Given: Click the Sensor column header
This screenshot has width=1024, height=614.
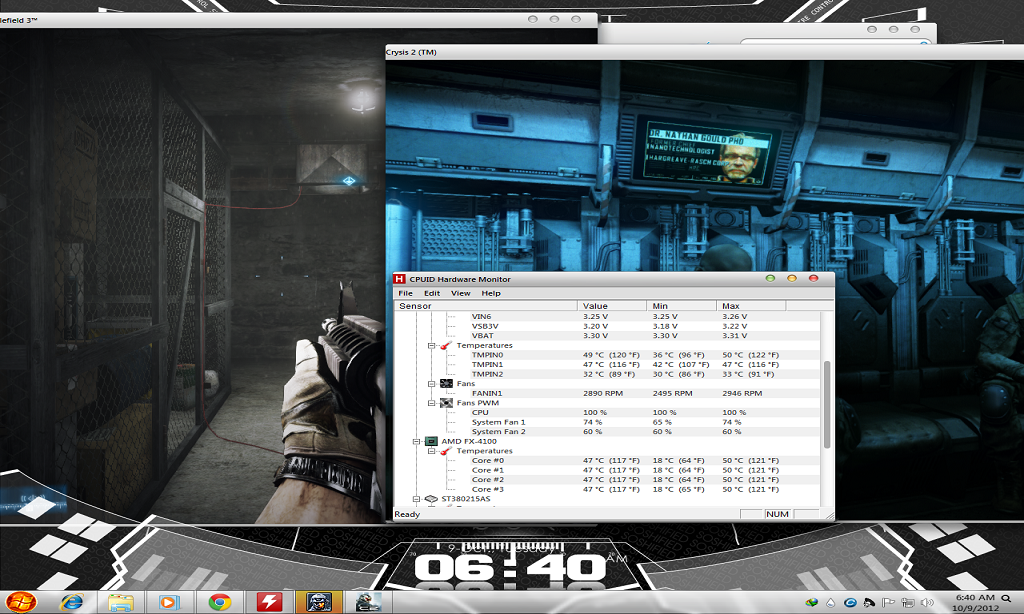Looking at the screenshot, I should click(x=486, y=306).
